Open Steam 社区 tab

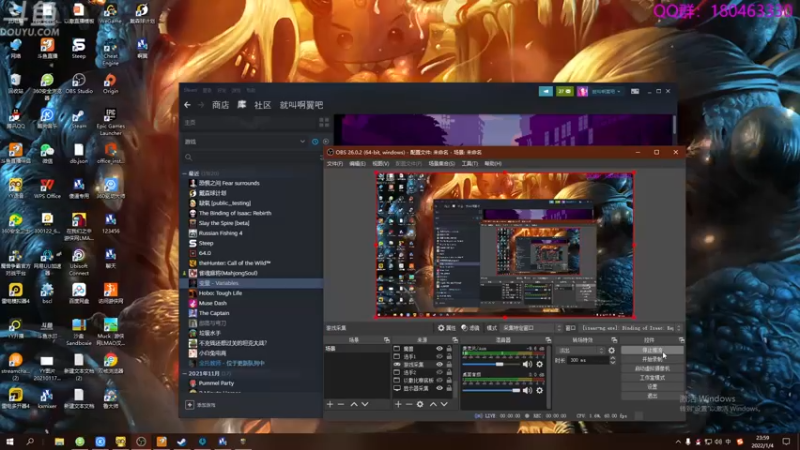(263, 105)
